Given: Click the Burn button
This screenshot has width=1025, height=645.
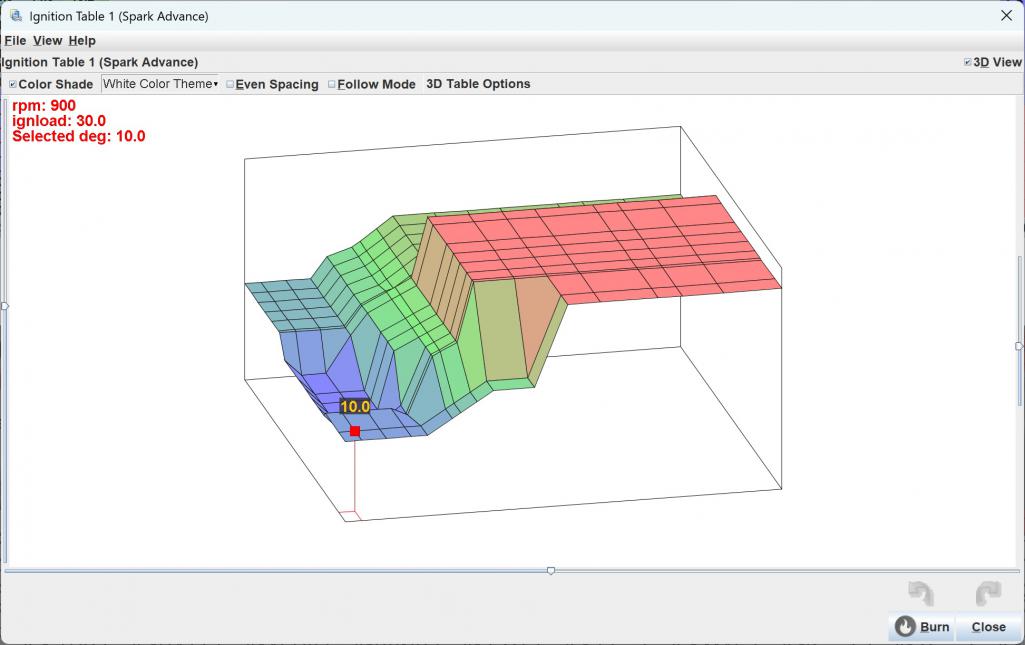Looking at the screenshot, I should pyautogui.click(x=922, y=627).
